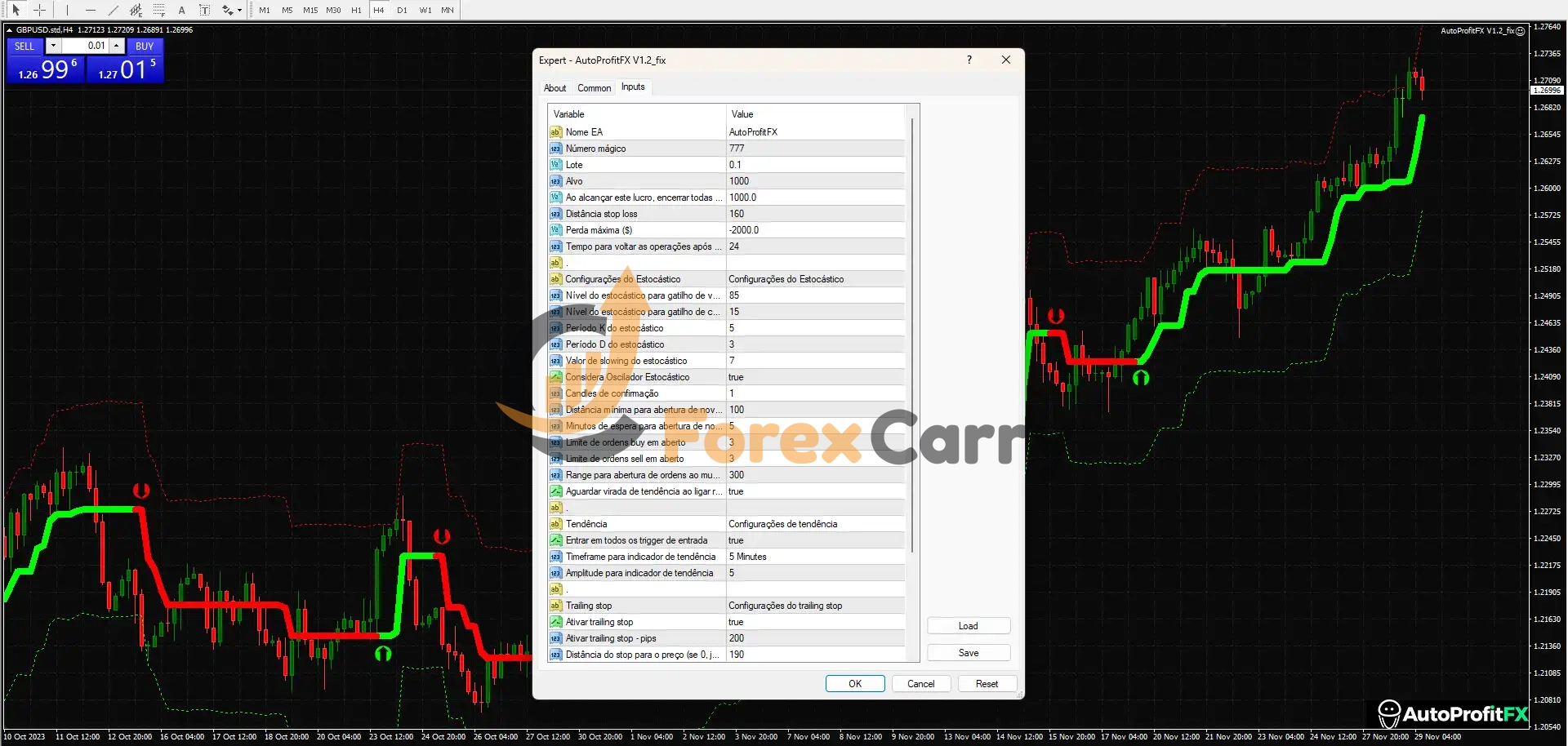Screen dimensions: 1568x746
Task: Click the Reset button
Action: coord(987,684)
